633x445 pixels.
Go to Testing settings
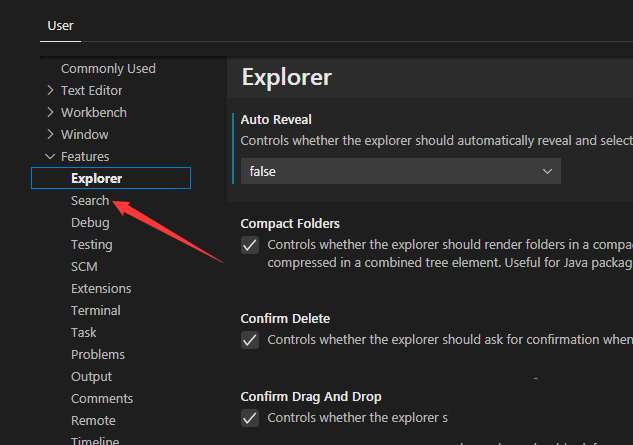pos(91,245)
